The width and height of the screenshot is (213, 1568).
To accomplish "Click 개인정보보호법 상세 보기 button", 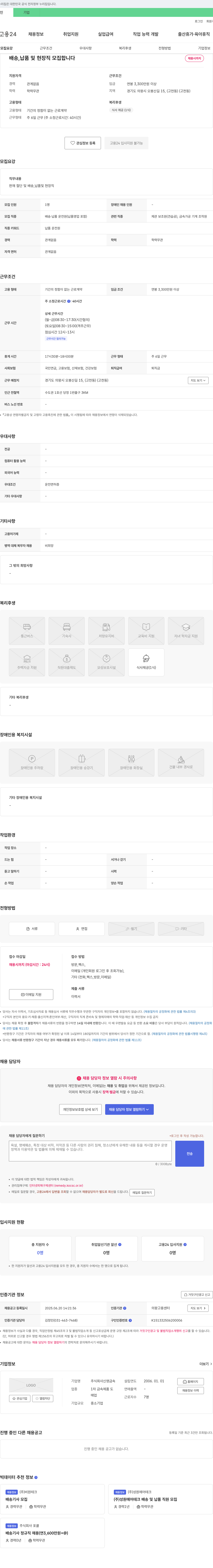I will coord(80,1110).
